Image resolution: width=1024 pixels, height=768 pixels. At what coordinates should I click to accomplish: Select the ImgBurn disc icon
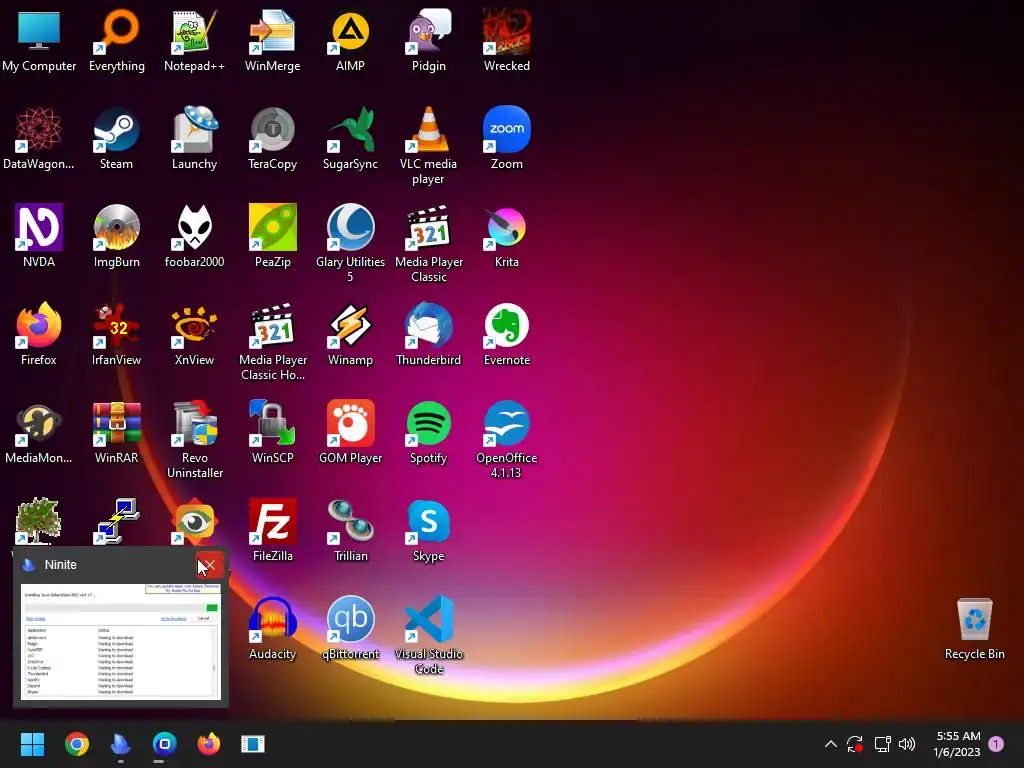pyautogui.click(x=116, y=236)
